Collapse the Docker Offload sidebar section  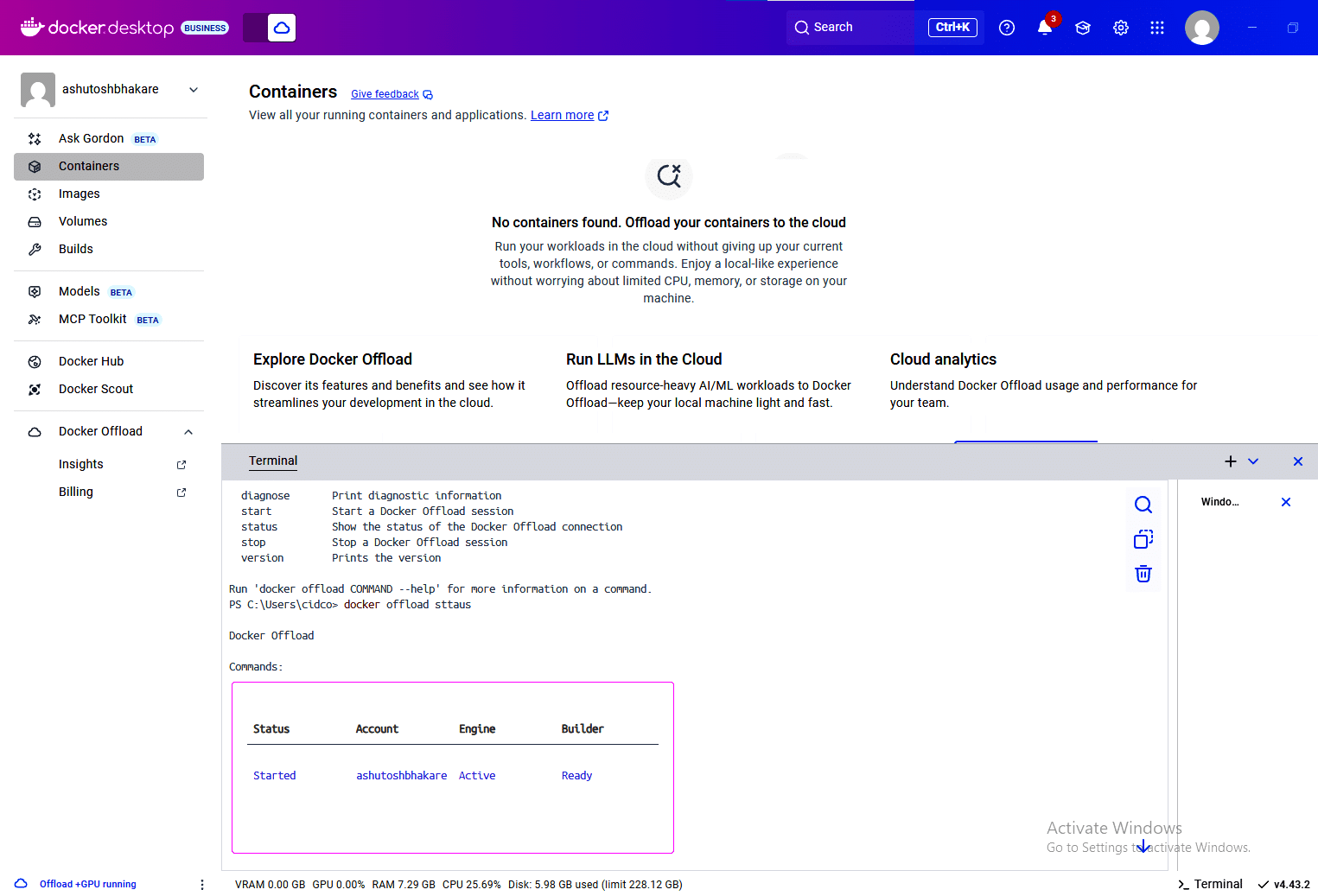point(188,431)
